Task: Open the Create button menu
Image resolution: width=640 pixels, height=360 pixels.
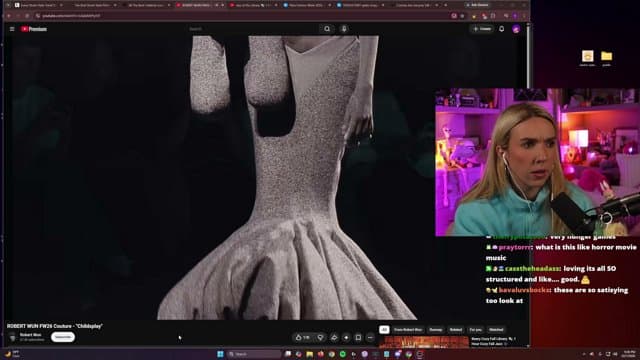Action: coord(482,29)
